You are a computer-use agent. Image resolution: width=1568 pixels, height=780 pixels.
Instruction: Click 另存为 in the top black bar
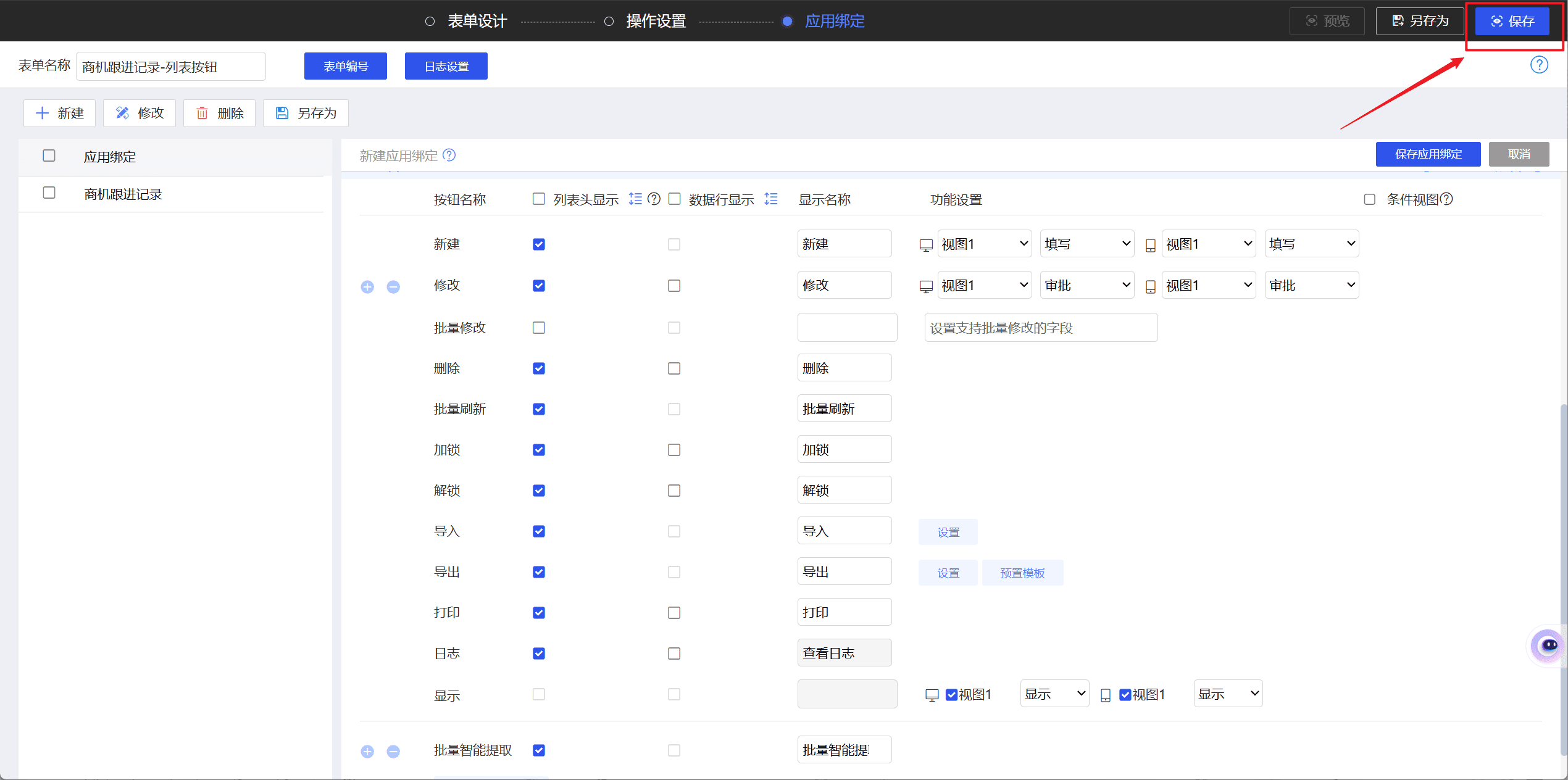pos(1420,22)
